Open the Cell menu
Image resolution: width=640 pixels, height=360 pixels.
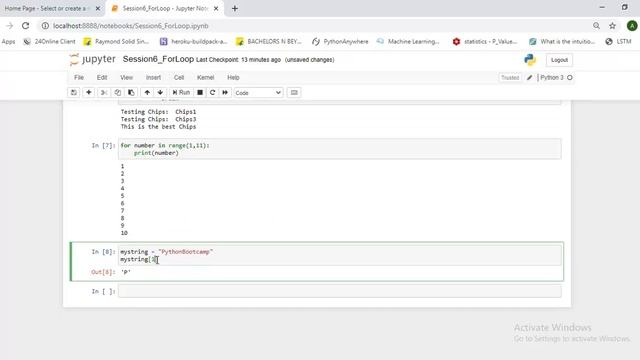tap(179, 78)
